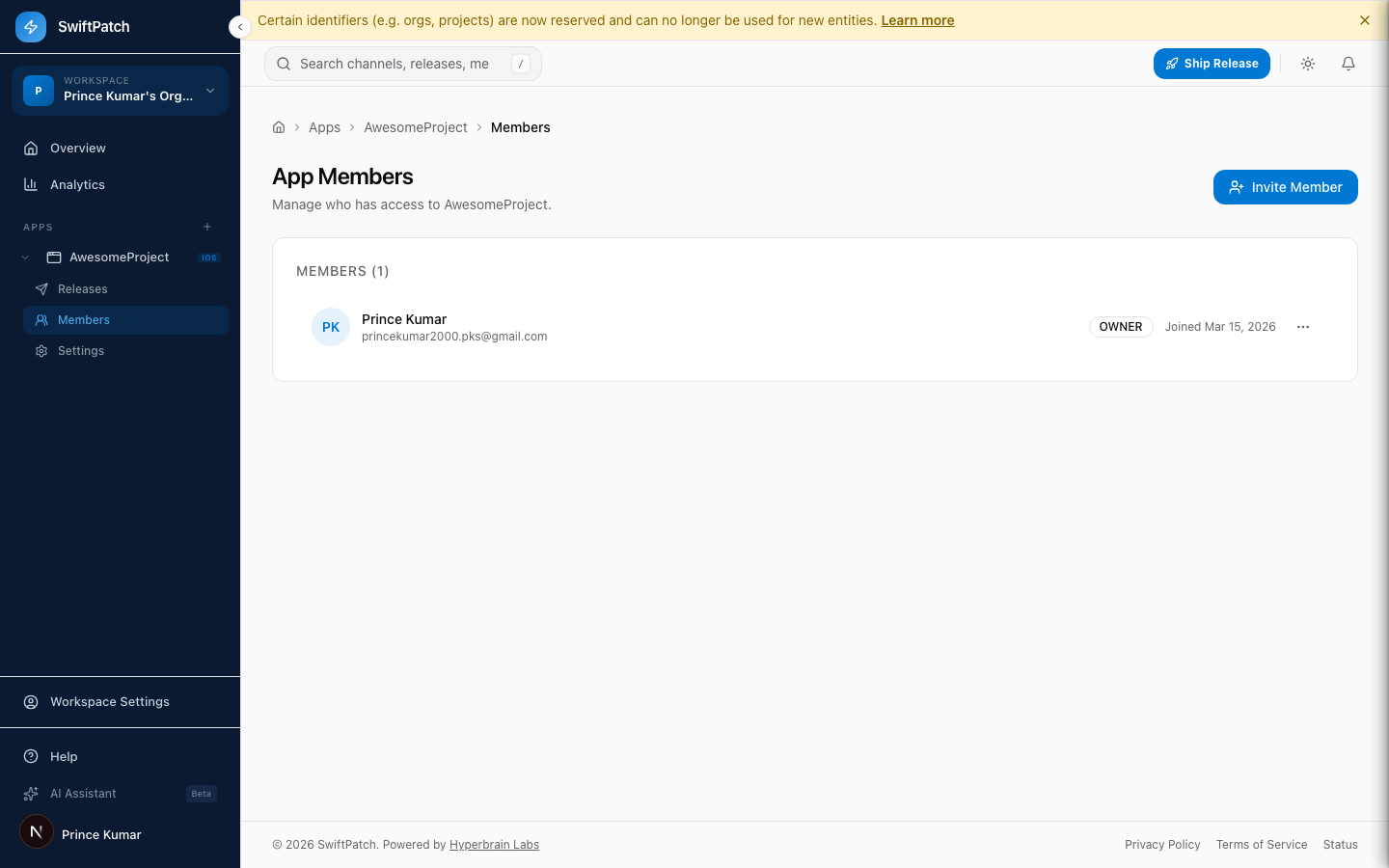Image resolution: width=1389 pixels, height=868 pixels.
Task: Collapse the sidebar with the arrow button
Action: click(x=239, y=27)
